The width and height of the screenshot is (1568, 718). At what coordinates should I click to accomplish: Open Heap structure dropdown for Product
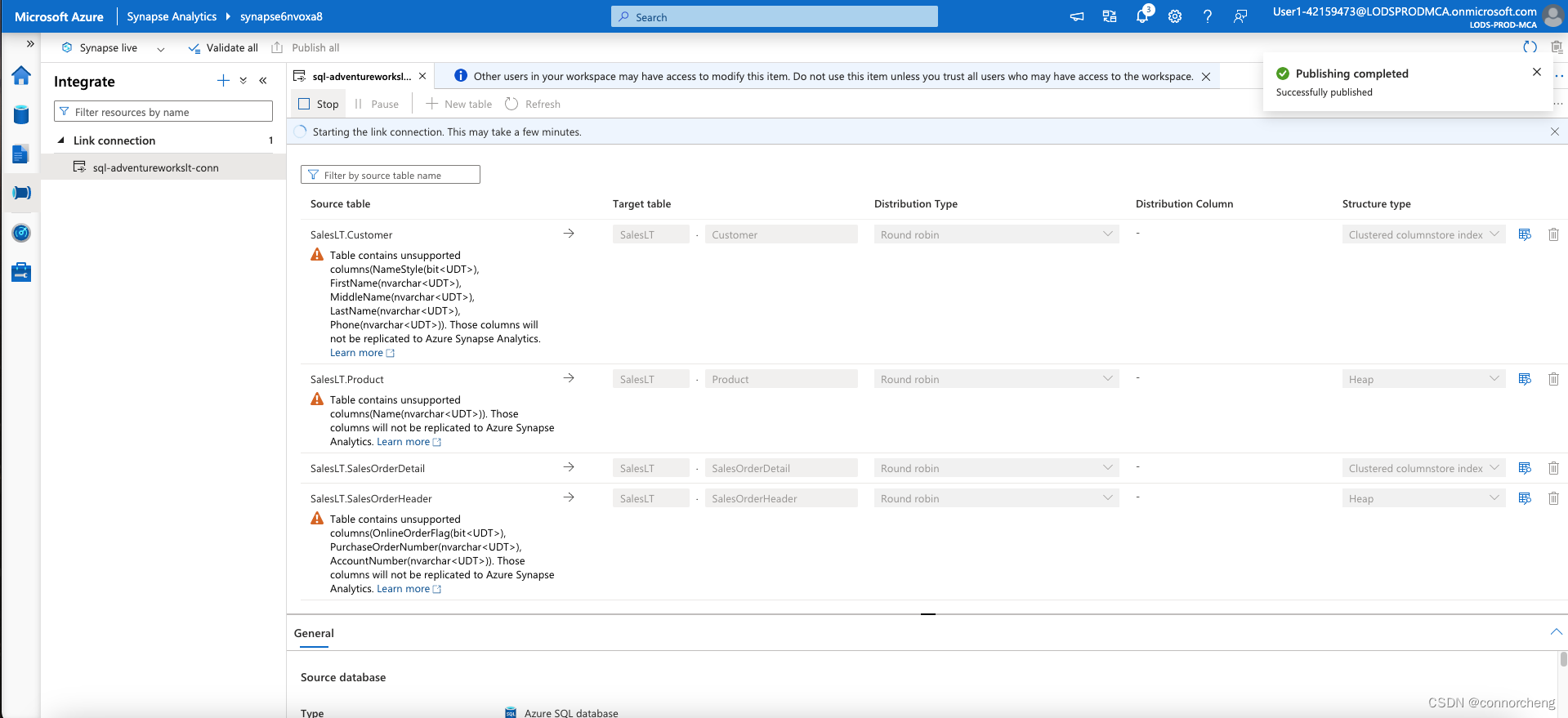pos(1423,379)
